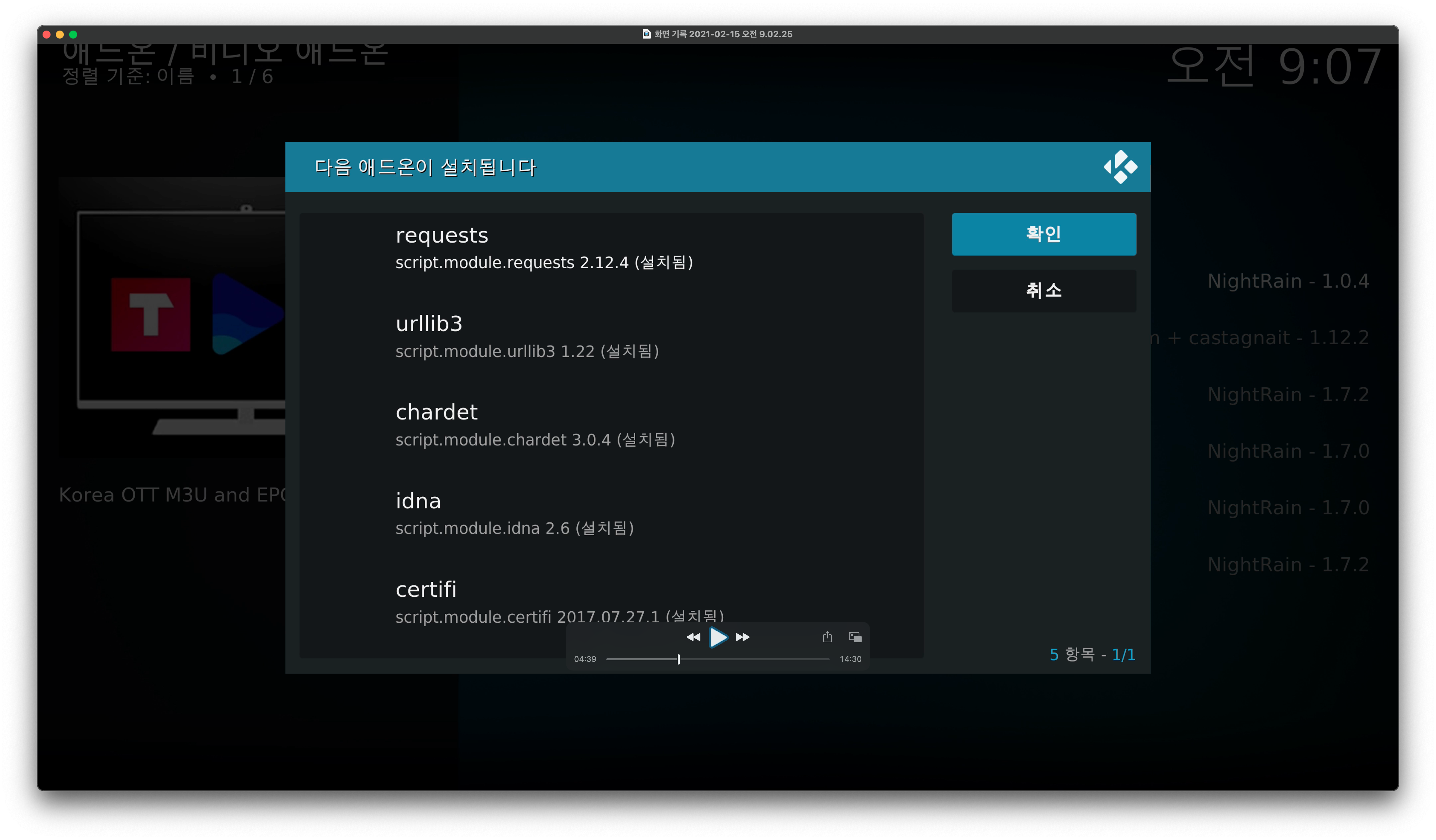Select the idna addon entry
The width and height of the screenshot is (1436, 840).
[514, 514]
